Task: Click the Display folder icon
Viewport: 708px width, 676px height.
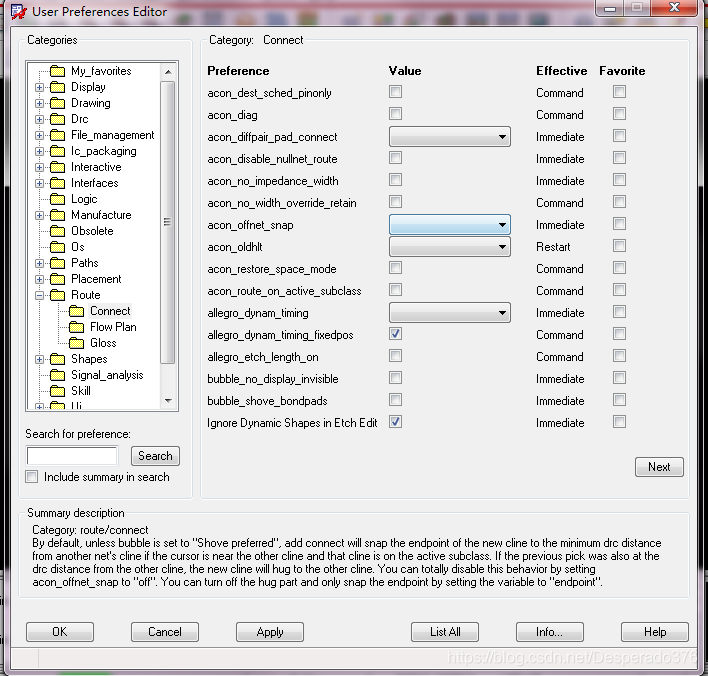Action: tap(57, 87)
